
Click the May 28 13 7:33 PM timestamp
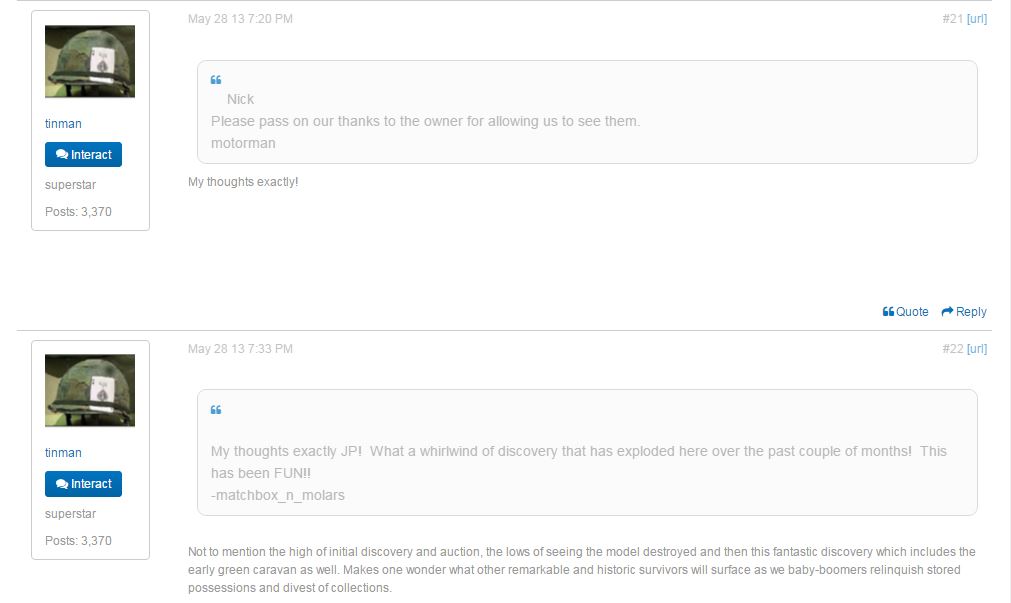tap(240, 349)
